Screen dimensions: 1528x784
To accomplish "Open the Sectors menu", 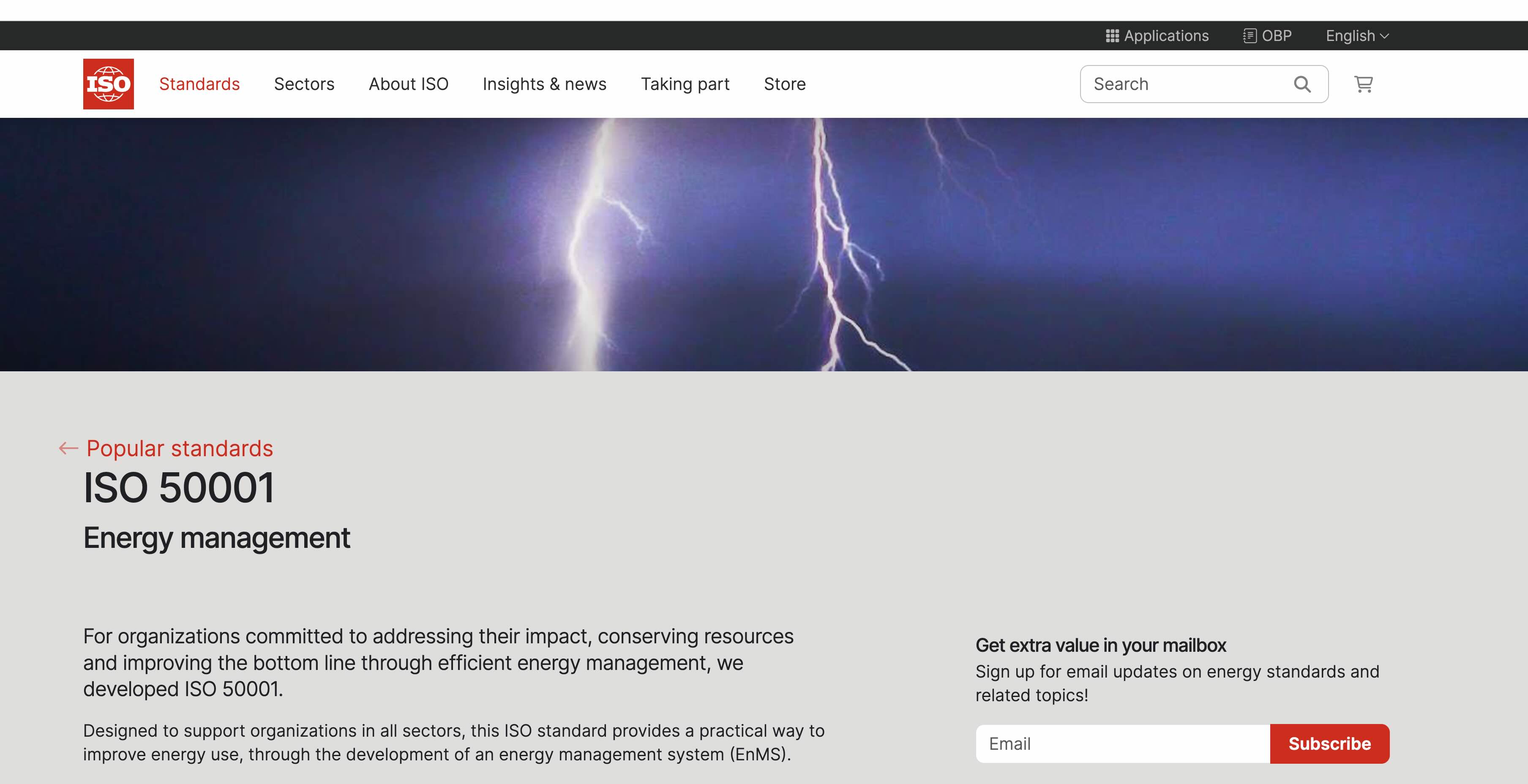I will click(304, 84).
